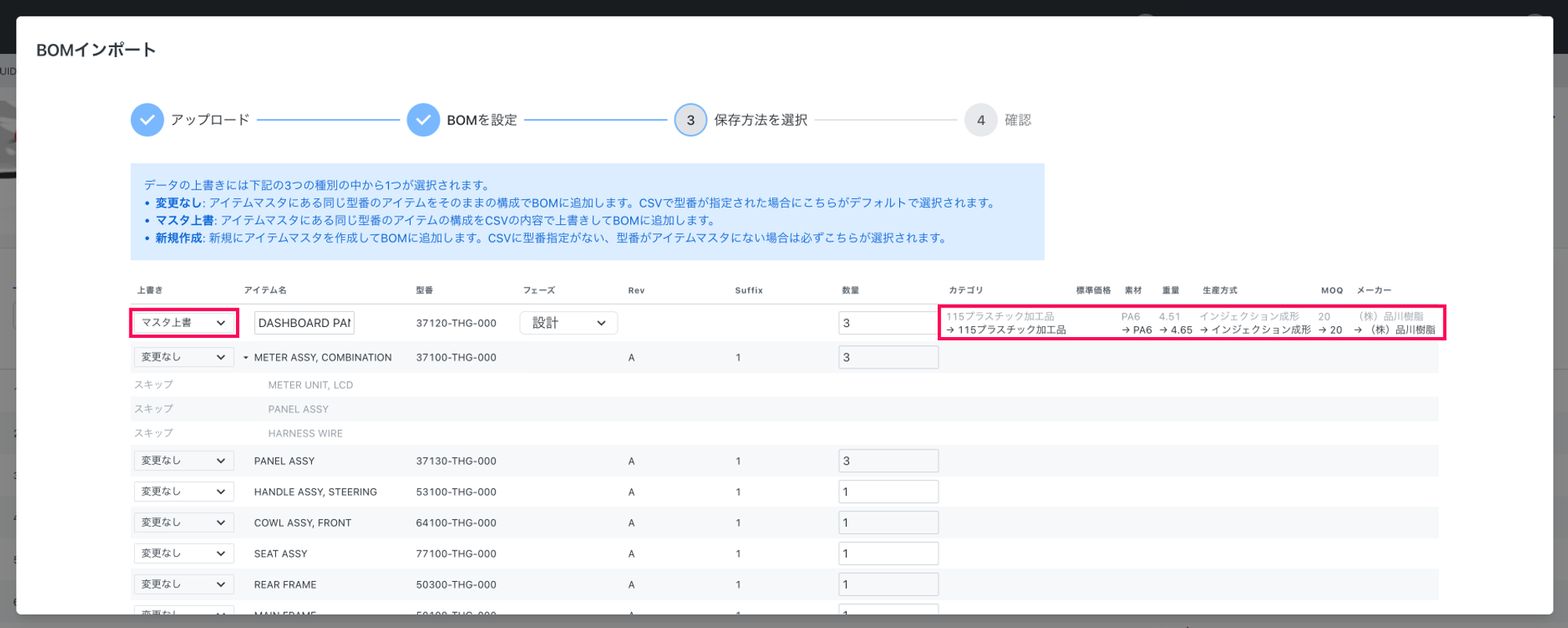Viewport: 1568px width, 628px height.
Task: Edit the DASHBOARD PANEL item name field
Action: click(304, 323)
